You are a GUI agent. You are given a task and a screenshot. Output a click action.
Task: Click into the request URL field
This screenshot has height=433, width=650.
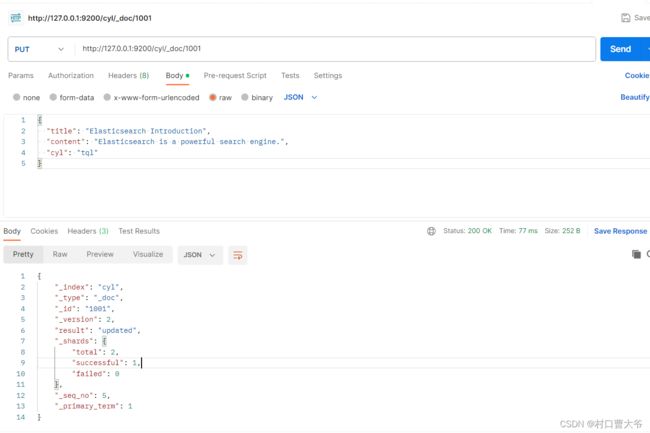335,49
